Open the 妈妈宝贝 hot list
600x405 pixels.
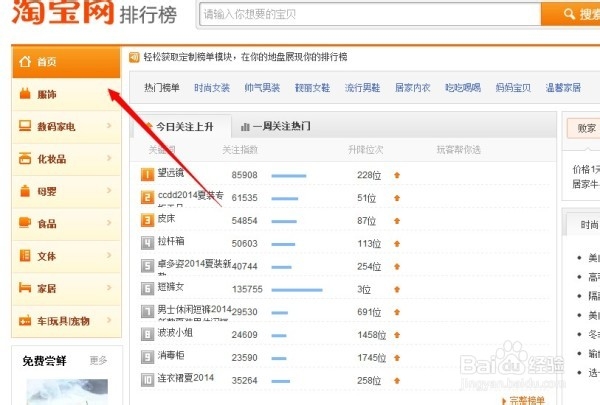pos(513,88)
